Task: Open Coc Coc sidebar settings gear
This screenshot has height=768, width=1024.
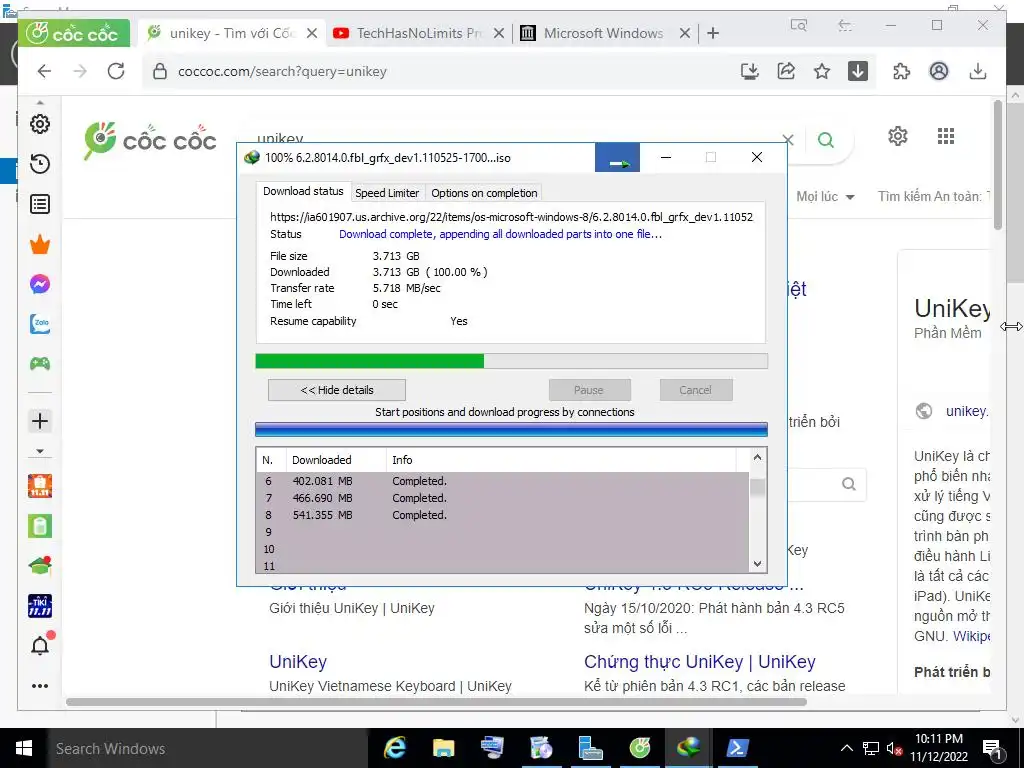Action: 40,124
